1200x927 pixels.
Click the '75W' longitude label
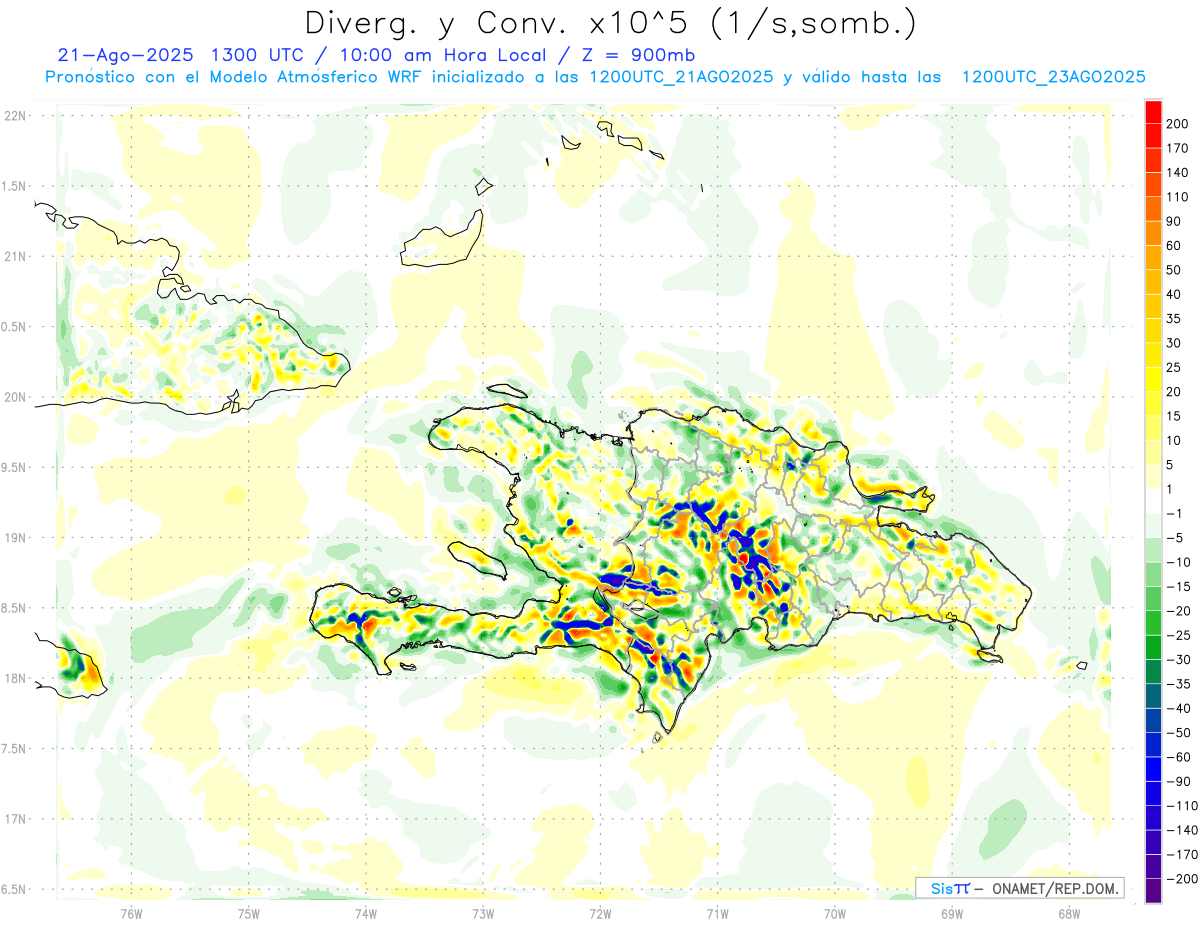coord(249,913)
